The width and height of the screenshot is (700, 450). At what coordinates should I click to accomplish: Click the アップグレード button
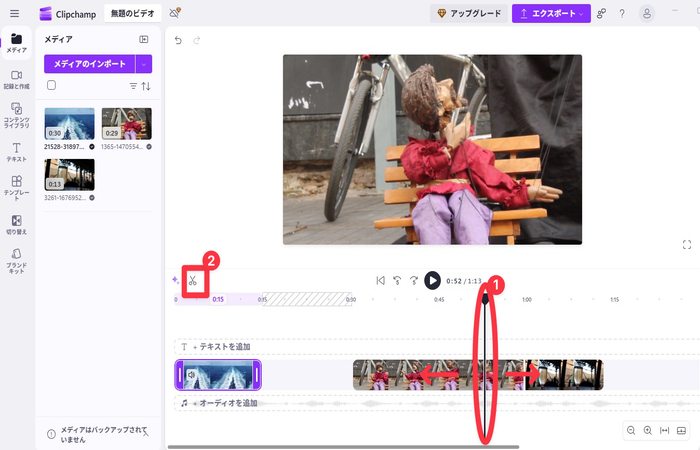click(x=467, y=13)
